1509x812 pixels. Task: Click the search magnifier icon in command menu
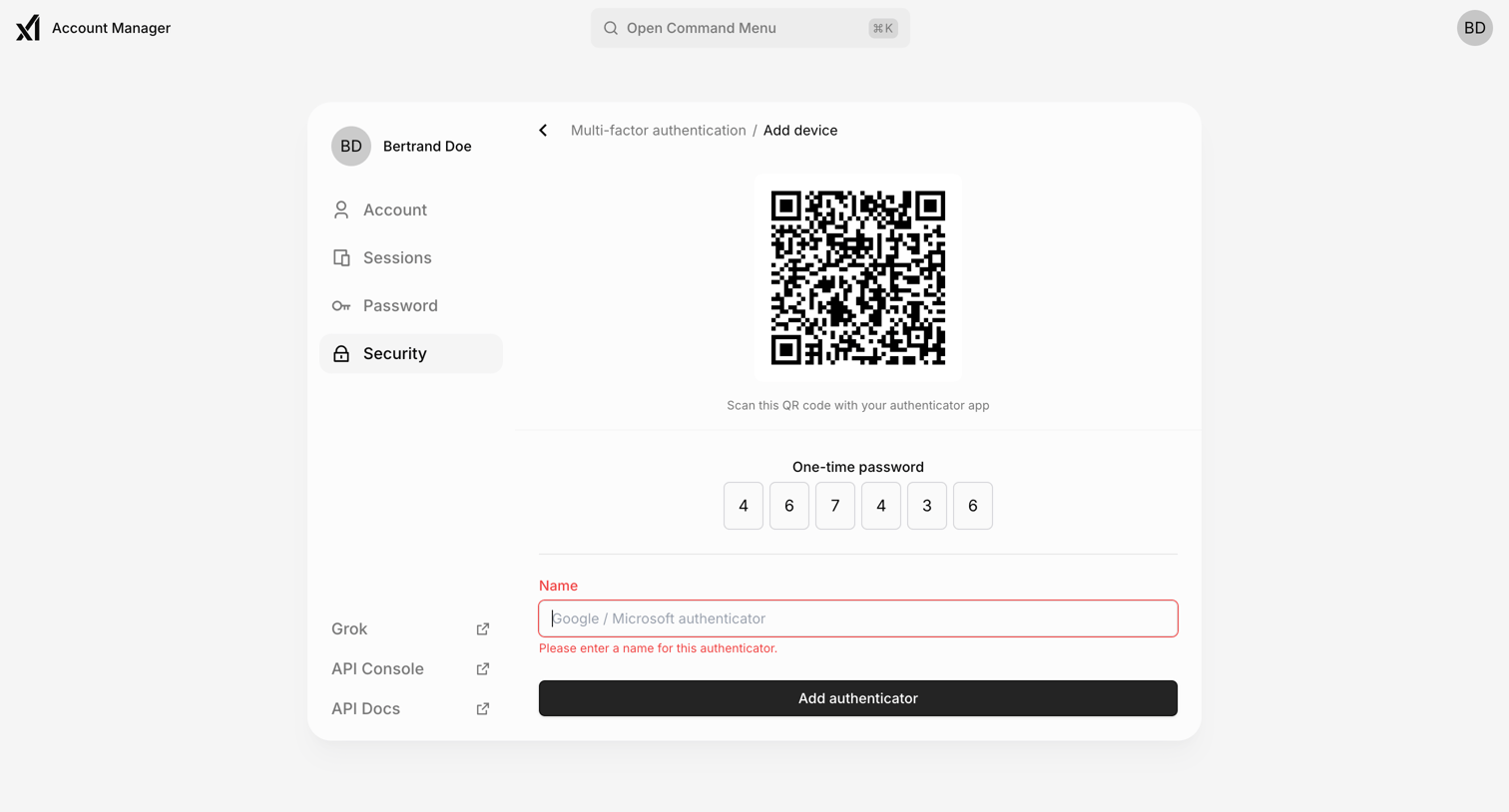[x=611, y=28]
